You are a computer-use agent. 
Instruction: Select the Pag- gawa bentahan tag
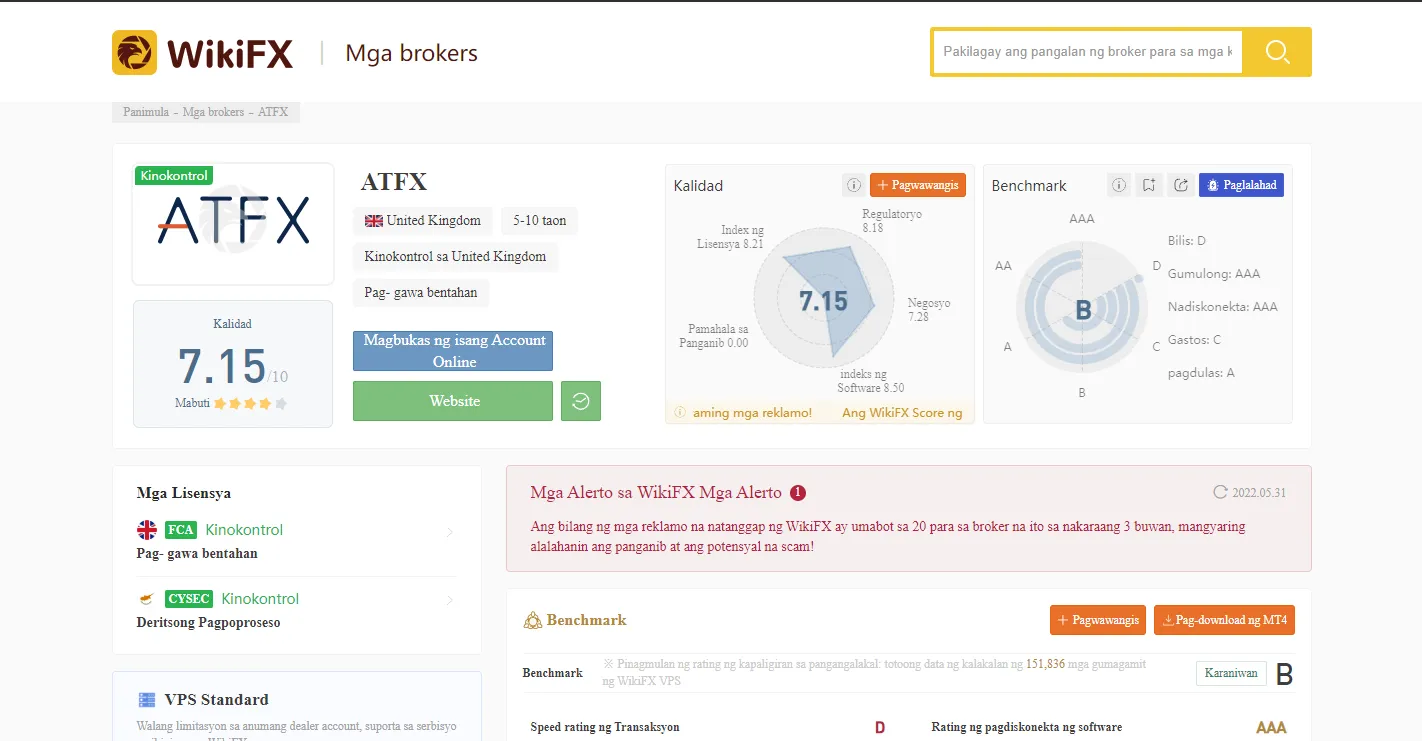421,293
